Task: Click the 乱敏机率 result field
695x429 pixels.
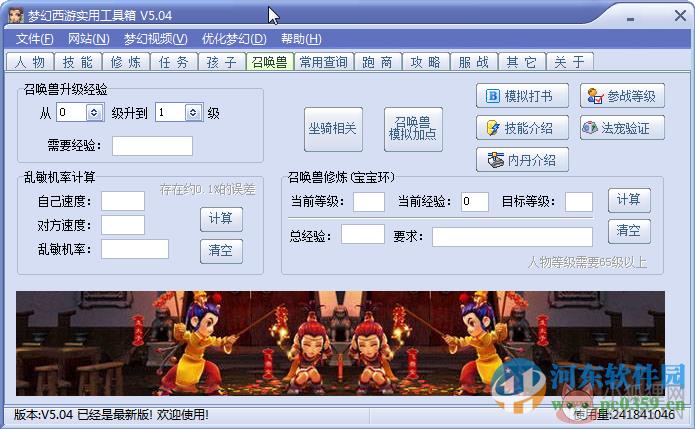Action: (135, 249)
